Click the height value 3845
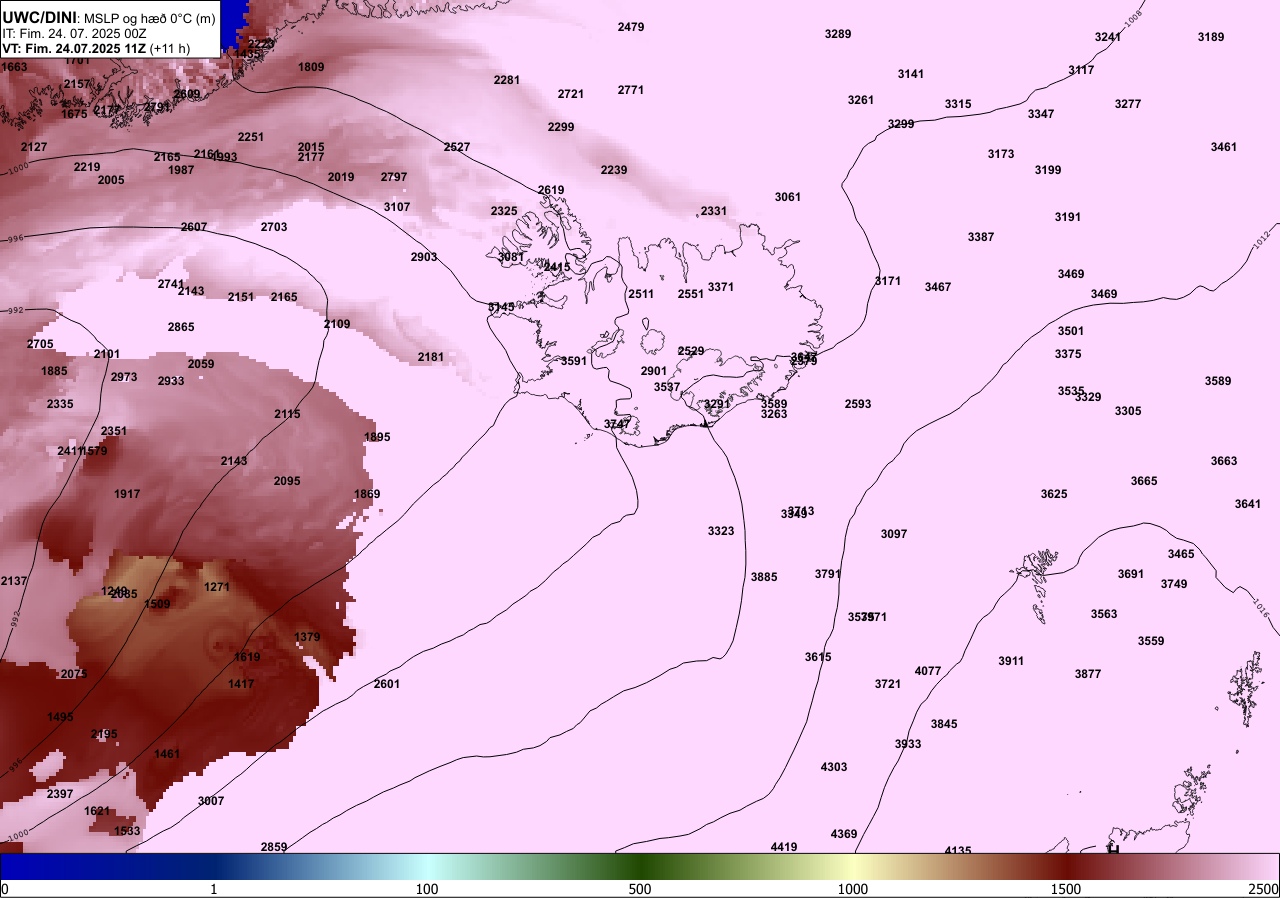This screenshot has height=898, width=1280. [x=944, y=724]
